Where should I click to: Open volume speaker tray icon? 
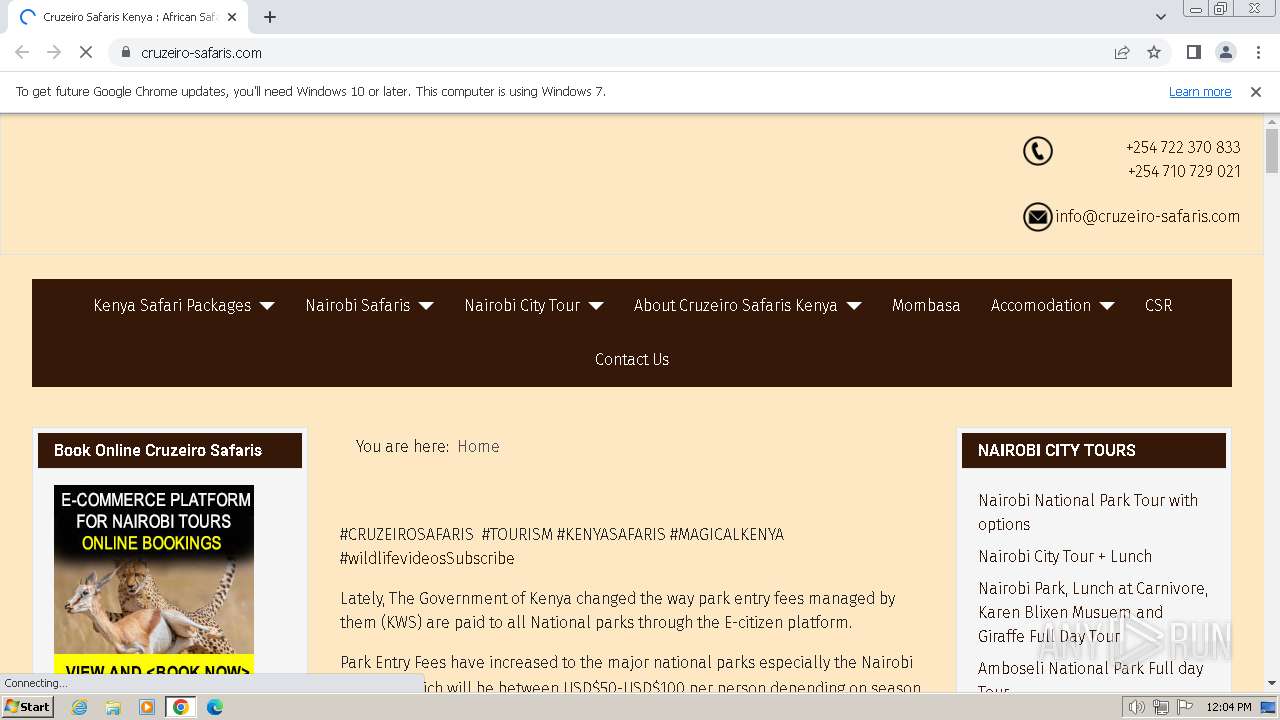point(1137,707)
